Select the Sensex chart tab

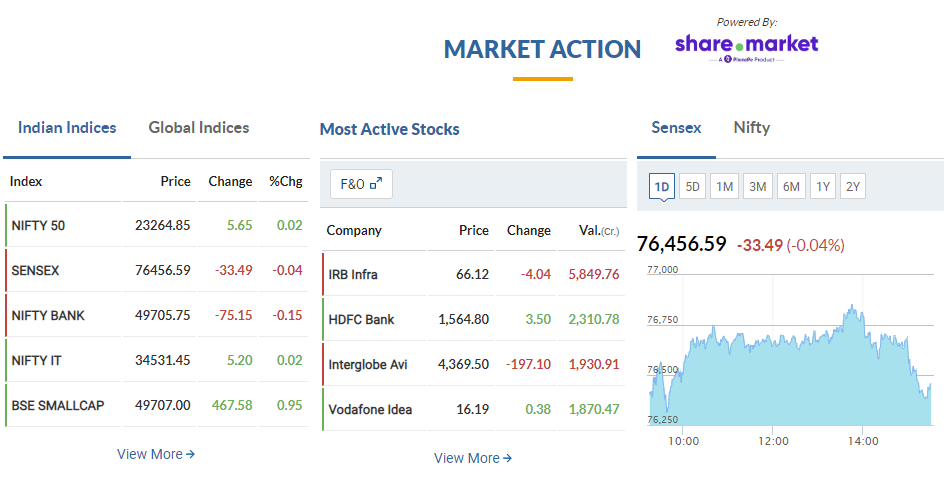(x=676, y=127)
